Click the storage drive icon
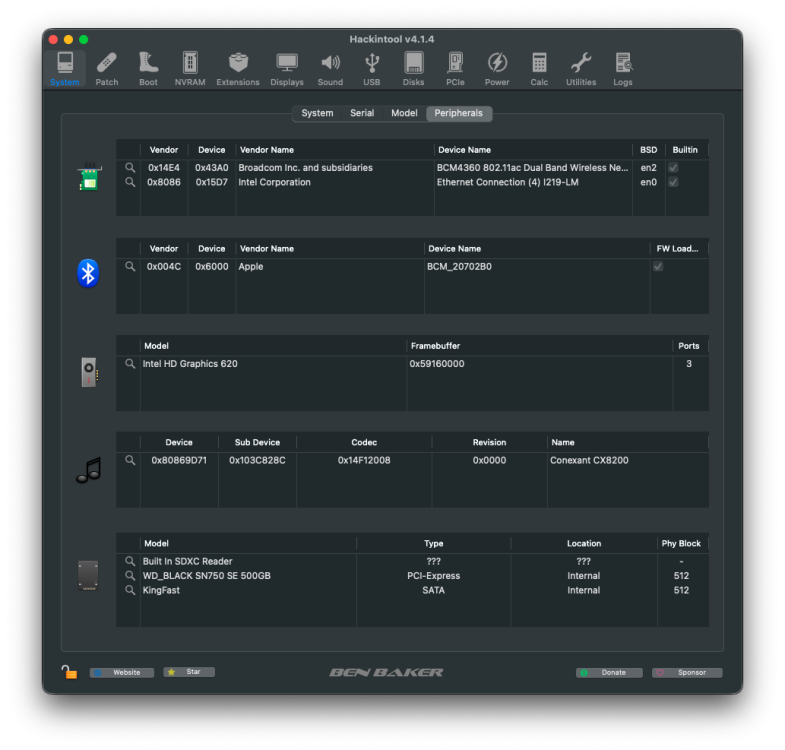 click(x=88, y=575)
